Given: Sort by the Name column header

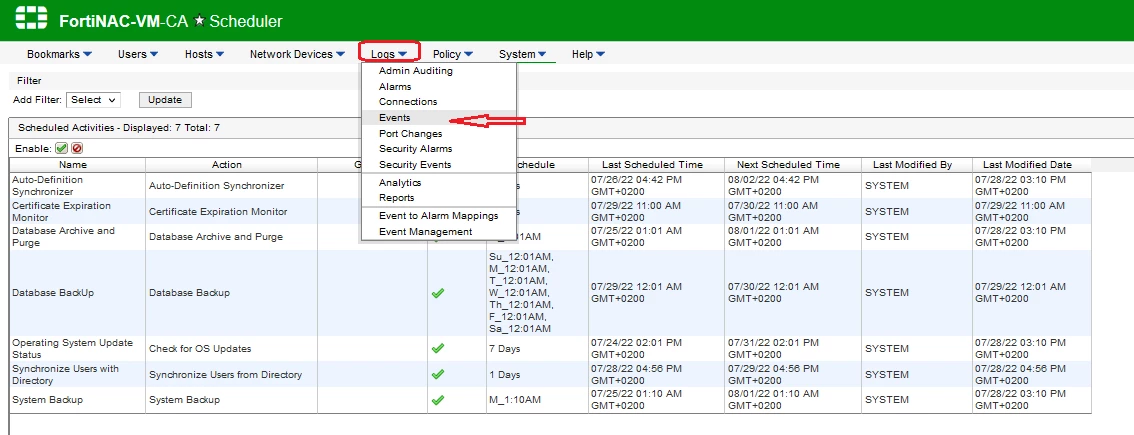Looking at the screenshot, I should coord(77,165).
